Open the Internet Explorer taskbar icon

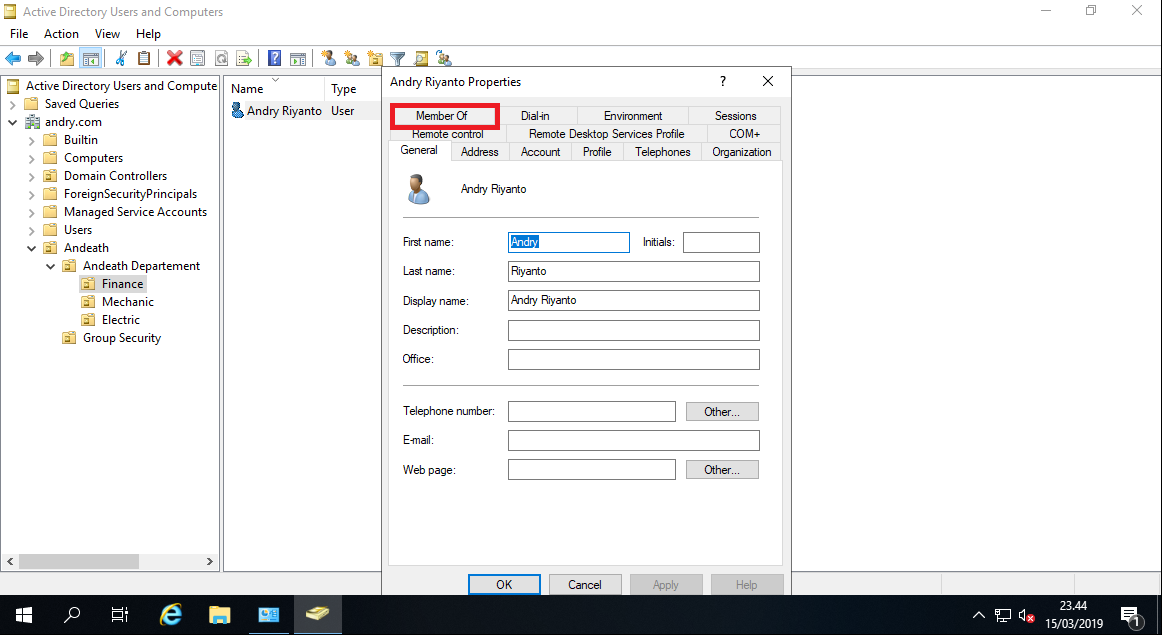pyautogui.click(x=170, y=614)
